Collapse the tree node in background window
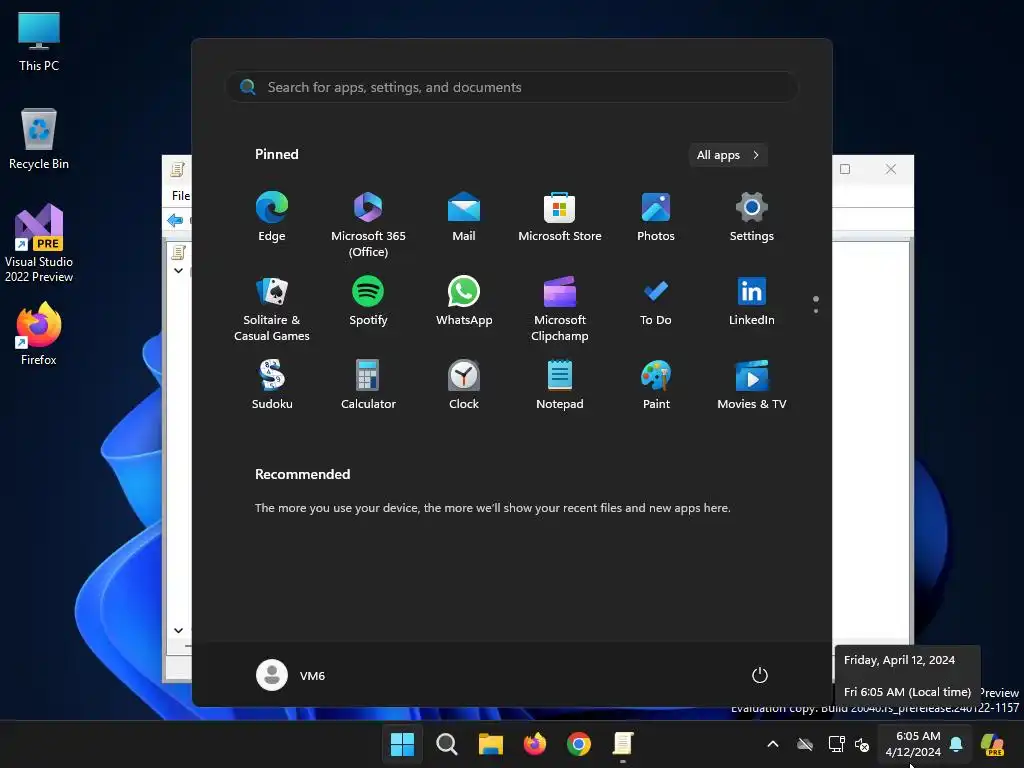This screenshot has height=768, width=1024. [x=178, y=270]
